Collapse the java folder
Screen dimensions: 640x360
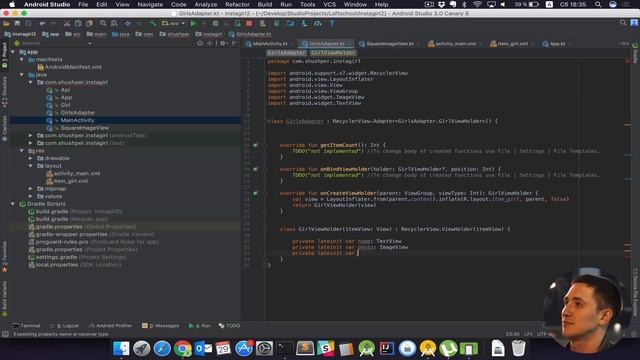pos(22,75)
